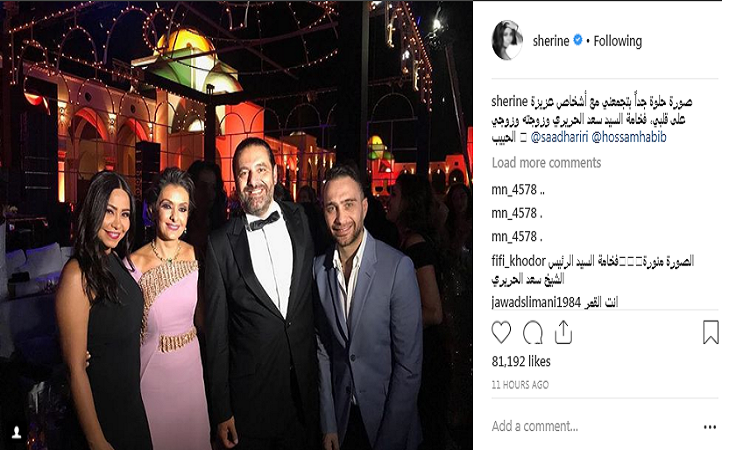Click the 11 HOURS AGO timestamp
This screenshot has width=744, height=450.
tap(520, 385)
